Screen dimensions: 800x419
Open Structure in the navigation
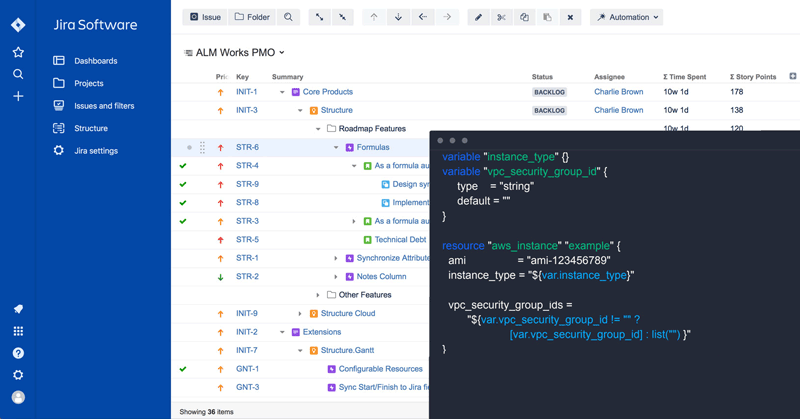click(91, 128)
